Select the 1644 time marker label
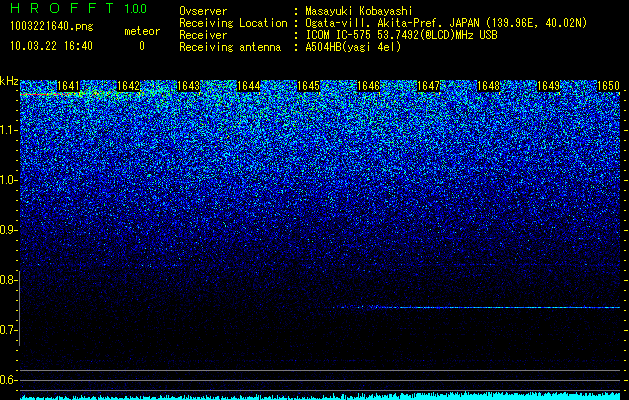 point(248,86)
